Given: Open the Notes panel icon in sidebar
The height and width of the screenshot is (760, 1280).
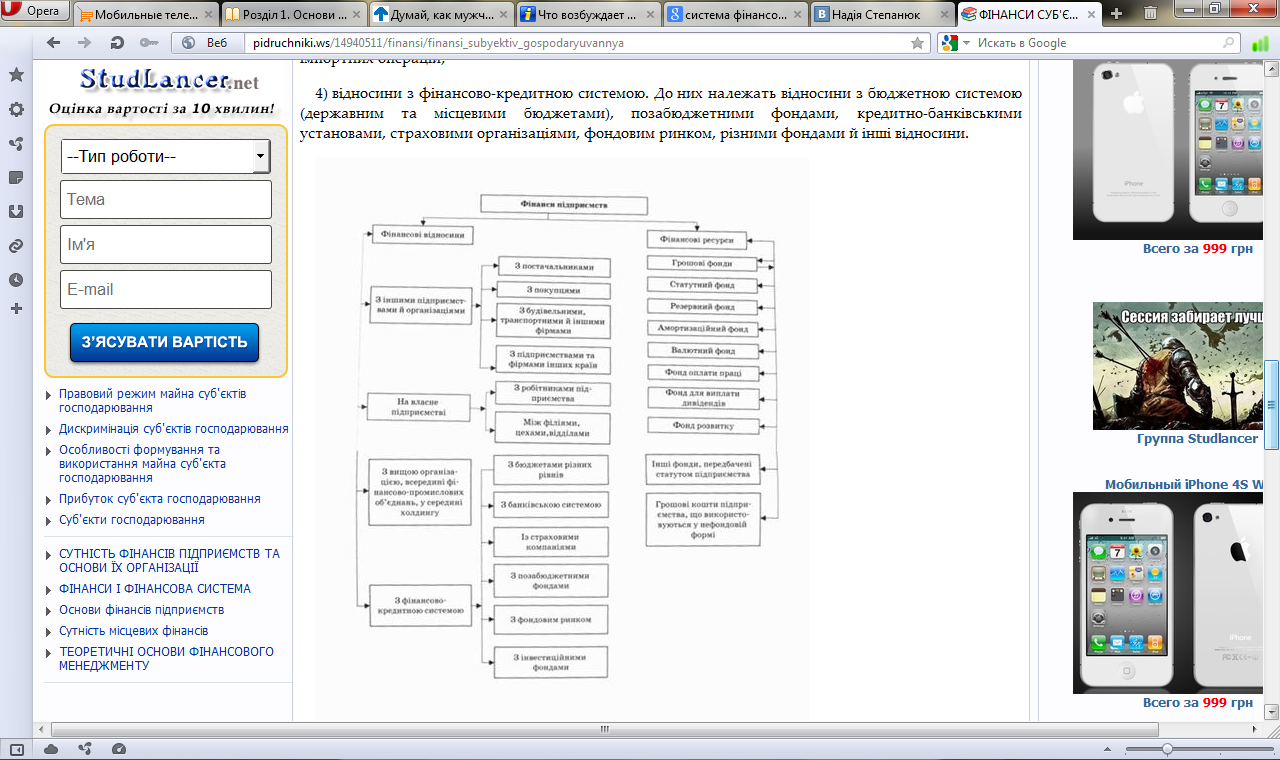Looking at the screenshot, I should pyautogui.click(x=16, y=178).
